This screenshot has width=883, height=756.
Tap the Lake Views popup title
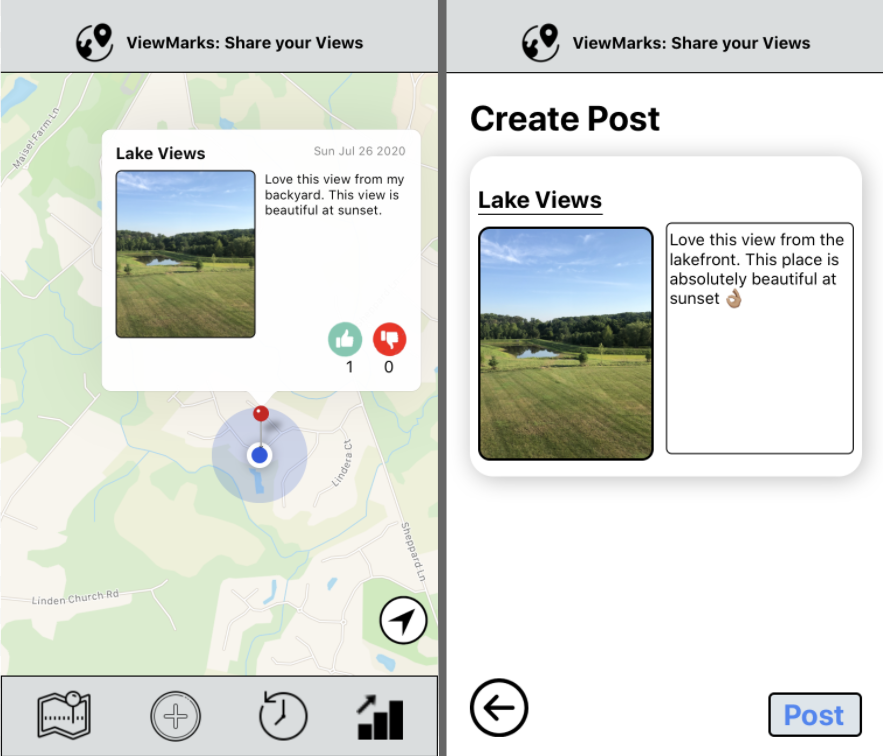click(160, 153)
